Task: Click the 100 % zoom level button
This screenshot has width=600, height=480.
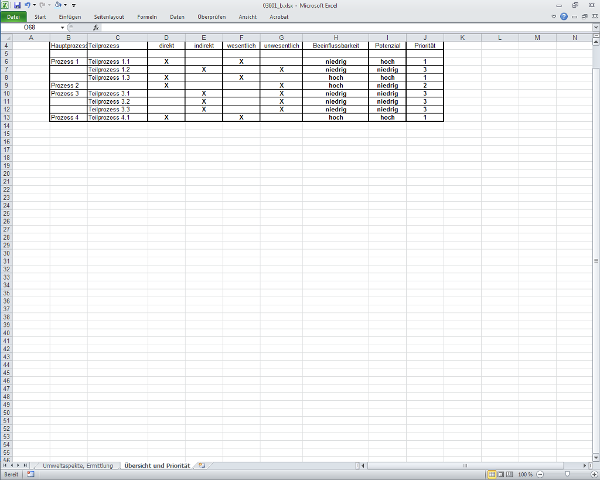Action: point(525,474)
